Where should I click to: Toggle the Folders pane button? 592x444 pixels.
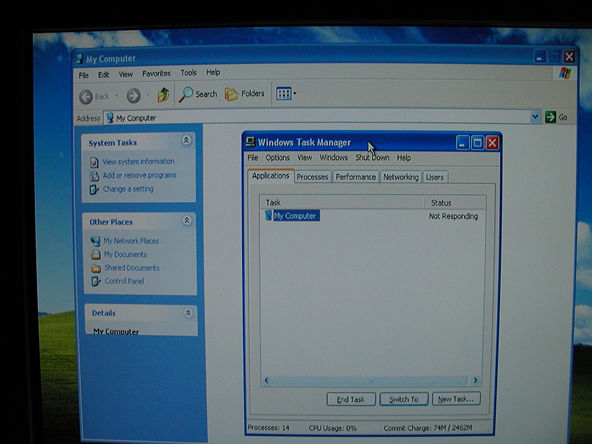coord(245,94)
